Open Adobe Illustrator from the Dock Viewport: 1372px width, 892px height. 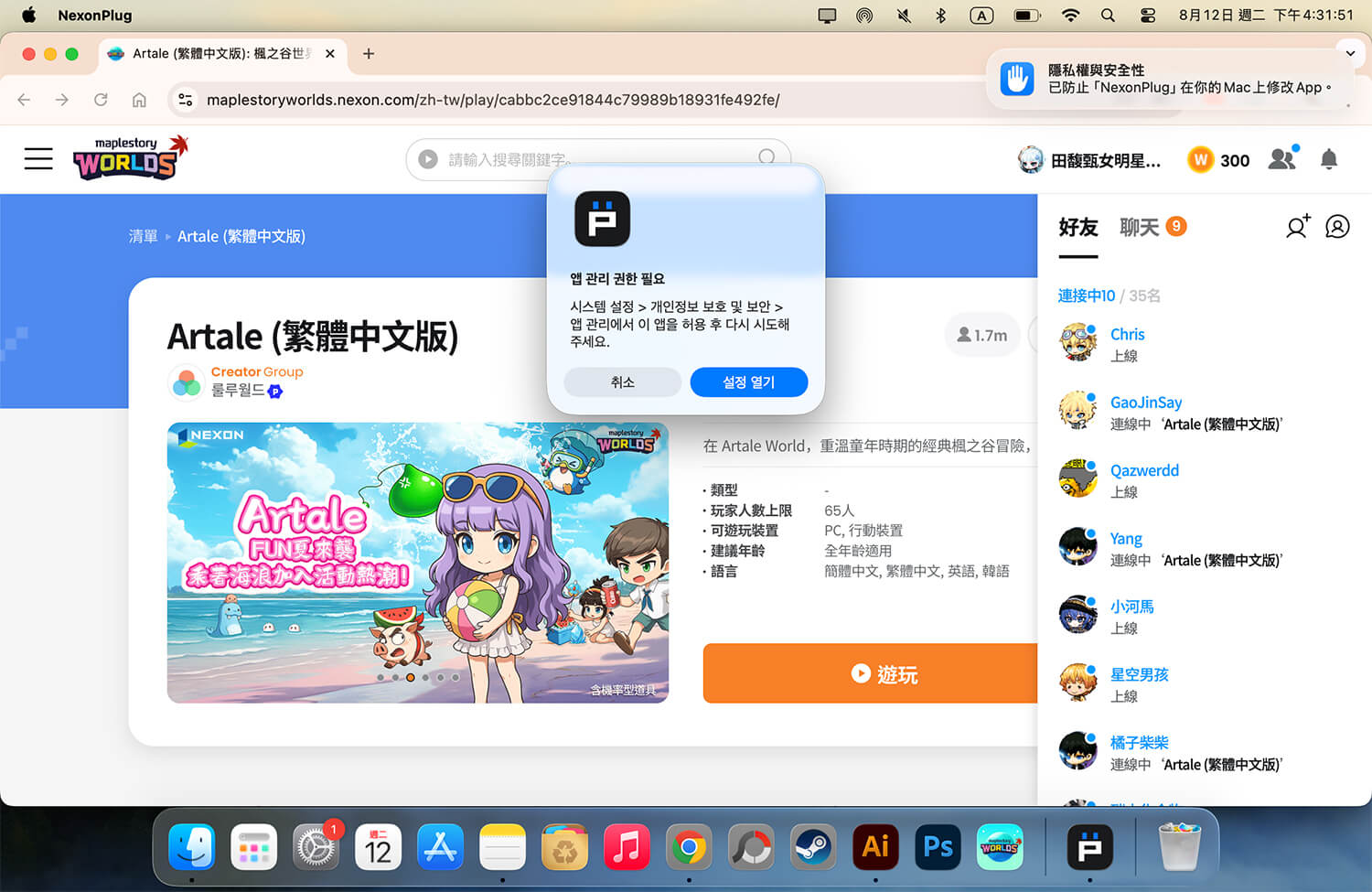pos(875,847)
